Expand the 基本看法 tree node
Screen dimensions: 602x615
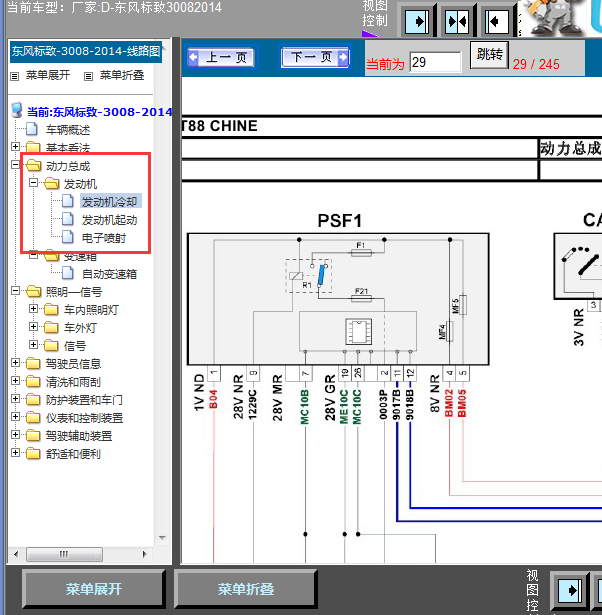coord(15,146)
